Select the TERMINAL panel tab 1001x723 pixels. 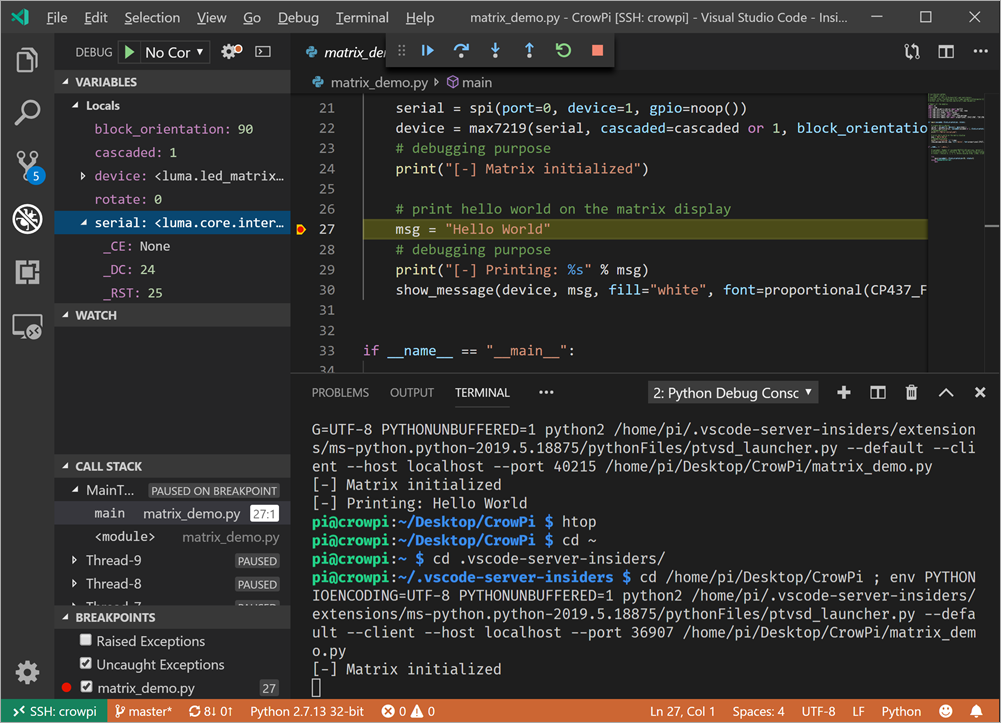[x=482, y=392]
